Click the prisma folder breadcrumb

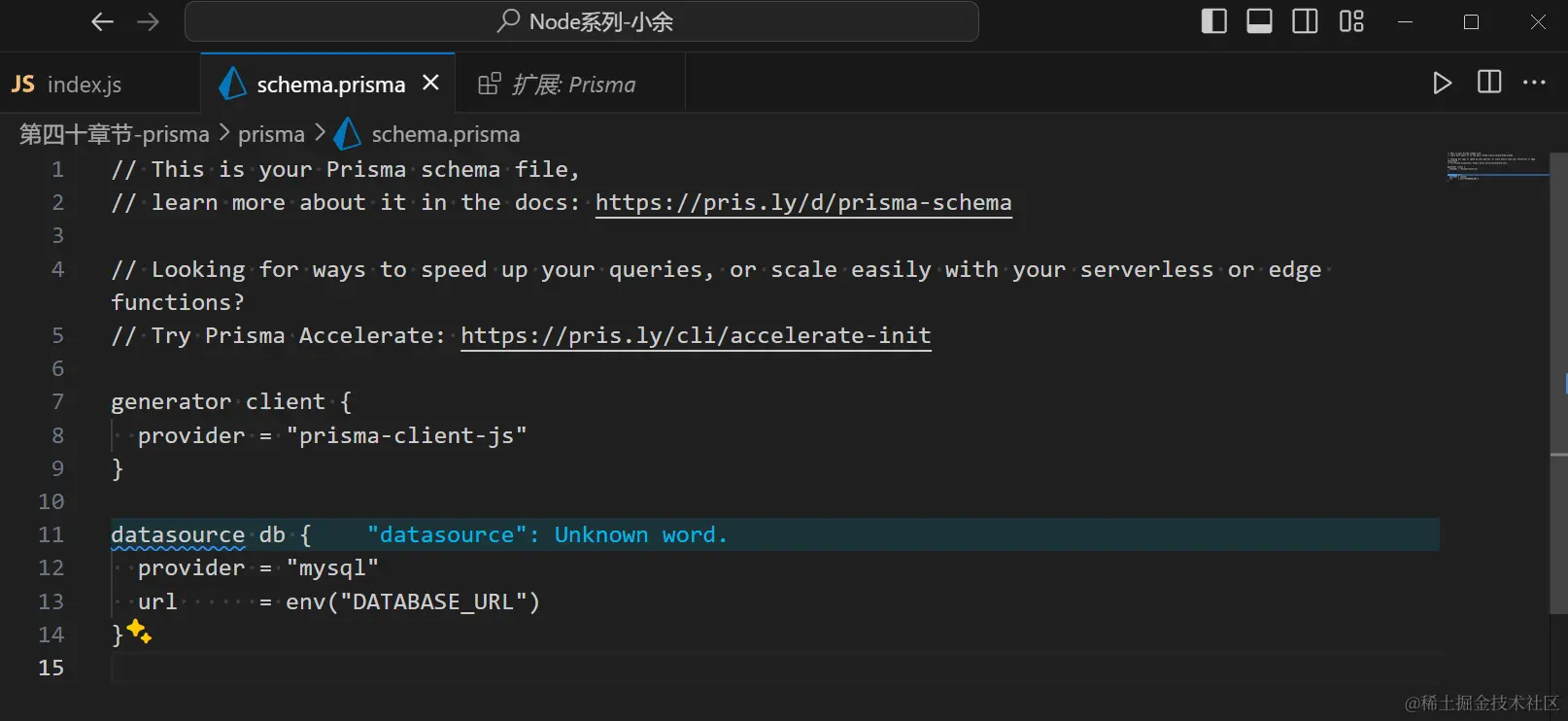(x=271, y=134)
